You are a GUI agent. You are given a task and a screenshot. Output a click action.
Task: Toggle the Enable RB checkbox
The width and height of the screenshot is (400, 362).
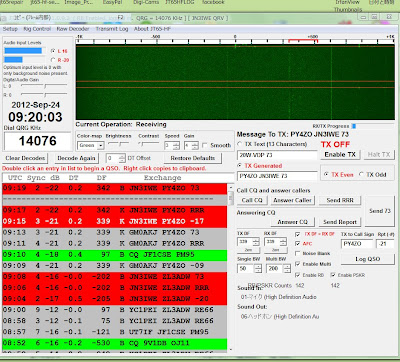tap(298, 275)
